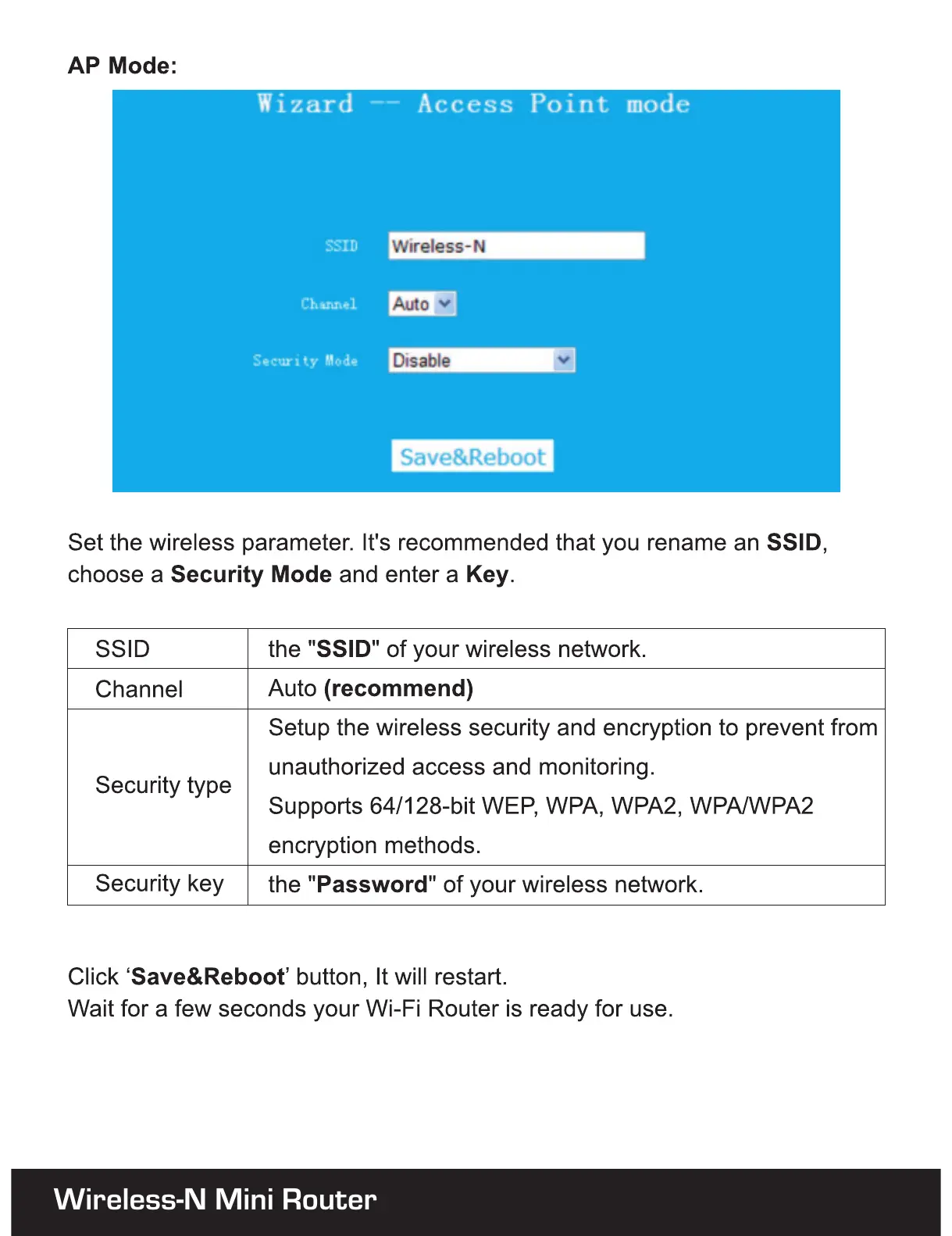Select the SSID cell in the table's first column
The height and width of the screenshot is (1236, 952).
click(123, 649)
